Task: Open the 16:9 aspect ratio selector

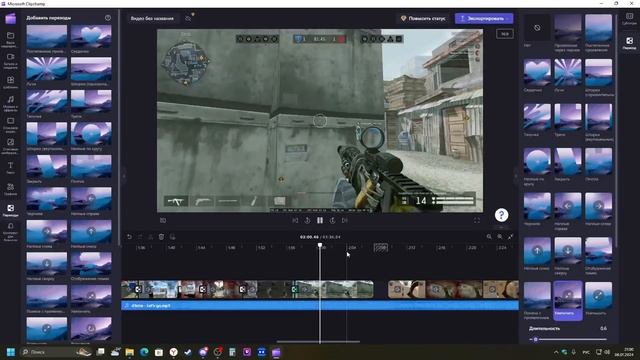Action: (x=504, y=34)
